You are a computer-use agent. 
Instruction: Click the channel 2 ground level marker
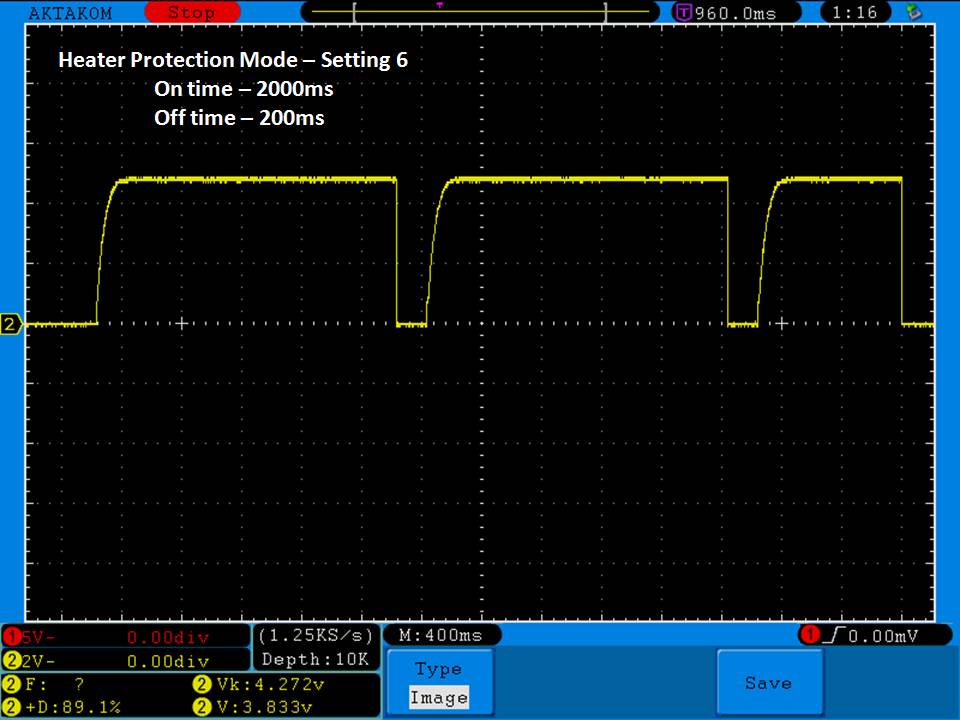[x=11, y=325]
